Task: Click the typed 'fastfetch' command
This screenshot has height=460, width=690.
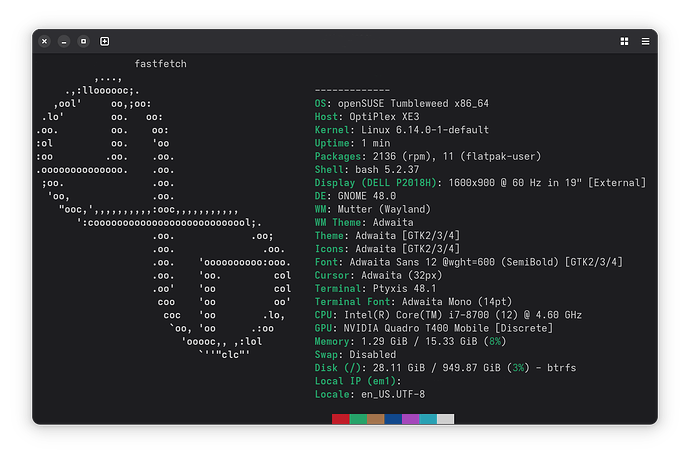Action: click(160, 64)
